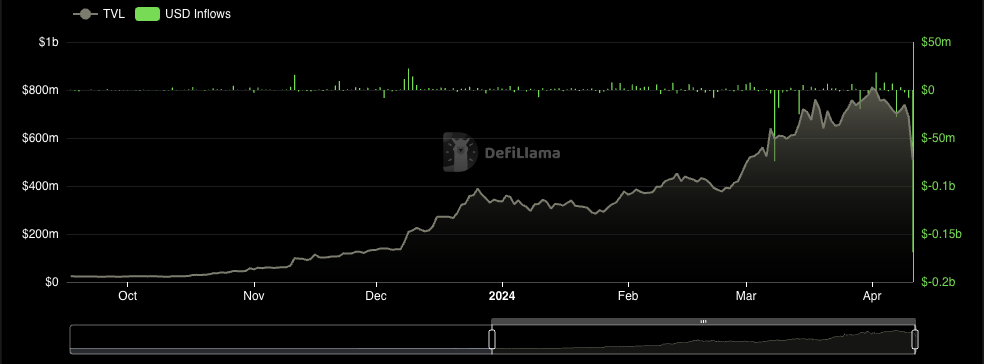Click the Mar label on time axis

746,296
